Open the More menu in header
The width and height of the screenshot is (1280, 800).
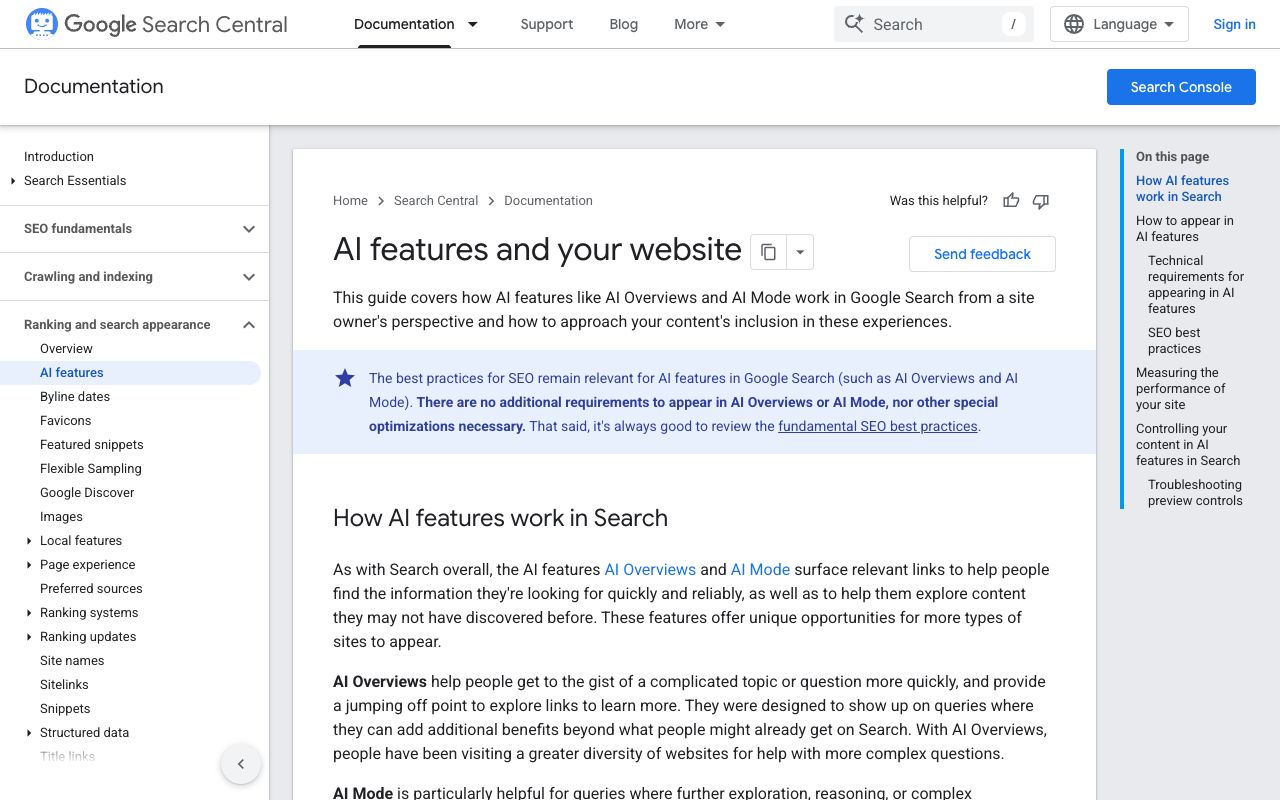pyautogui.click(x=700, y=24)
